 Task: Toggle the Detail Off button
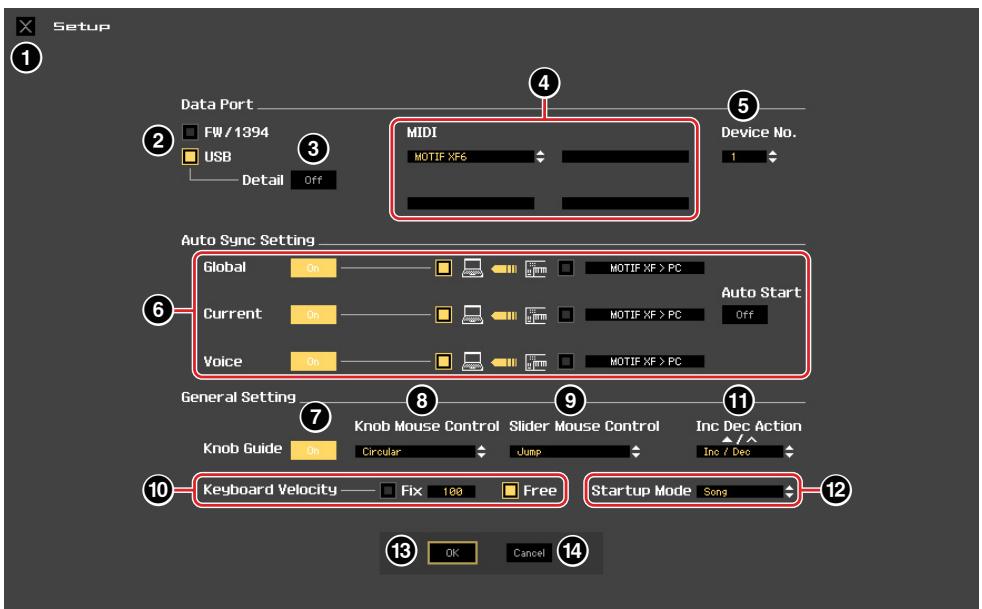(313, 180)
